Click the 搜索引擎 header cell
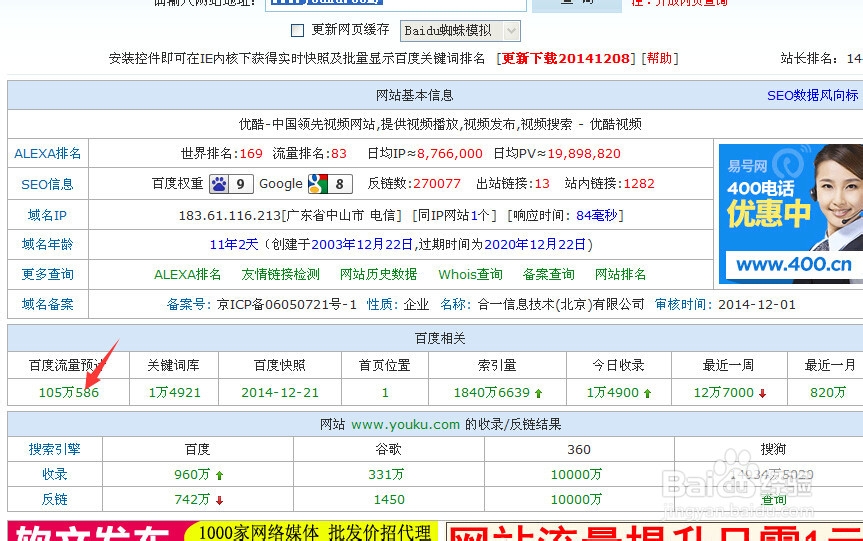The width and height of the screenshot is (863, 541). point(54,449)
